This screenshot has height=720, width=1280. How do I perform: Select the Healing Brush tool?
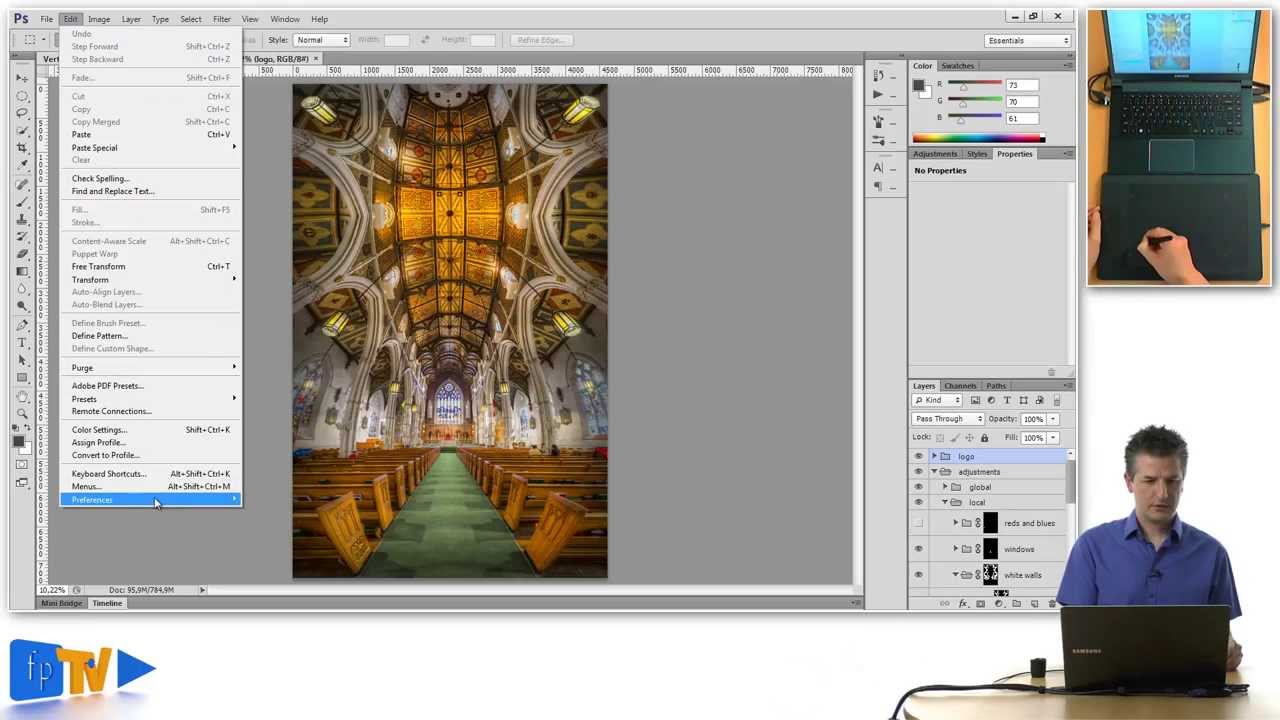[22, 184]
